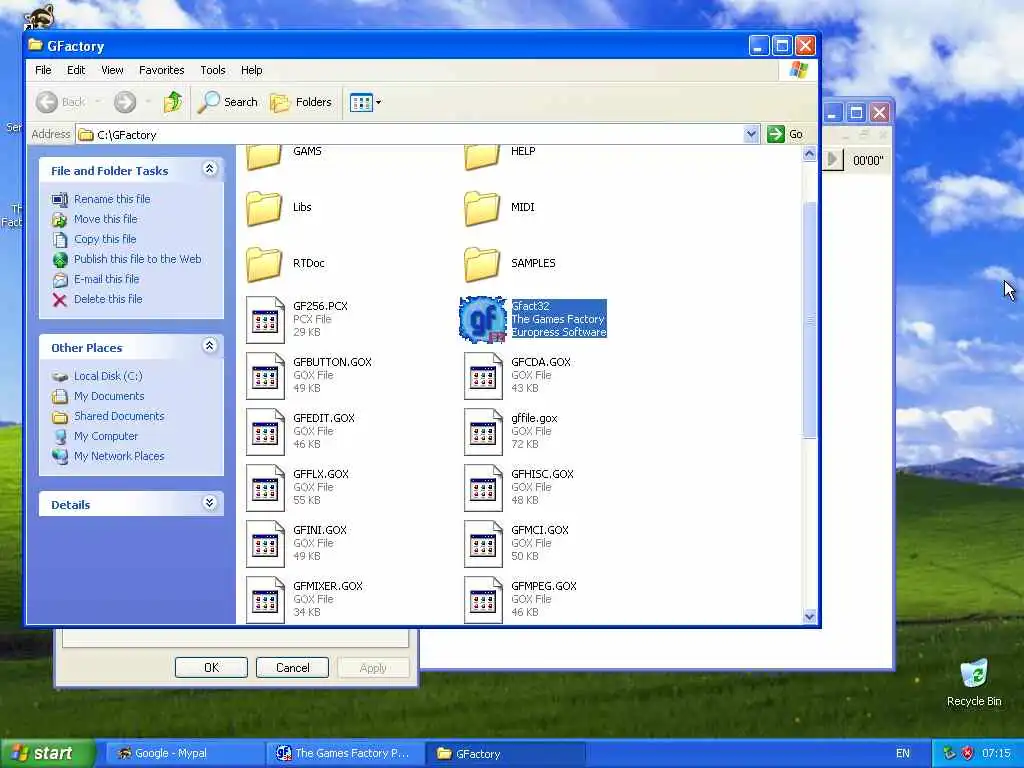
Task: Open the File menu
Action: [43, 70]
